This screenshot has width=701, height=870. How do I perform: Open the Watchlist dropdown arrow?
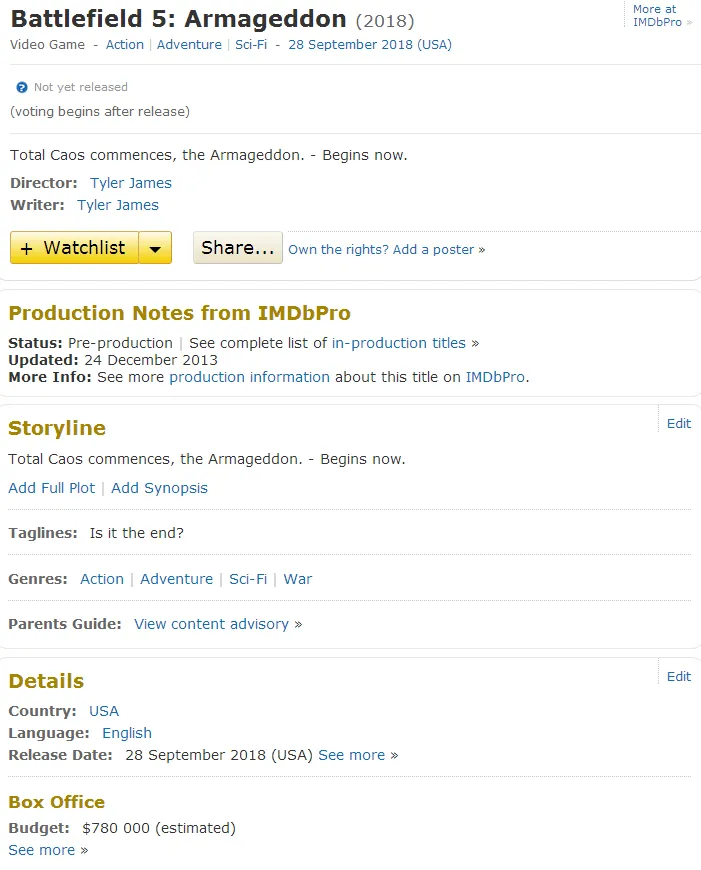pyautogui.click(x=155, y=248)
